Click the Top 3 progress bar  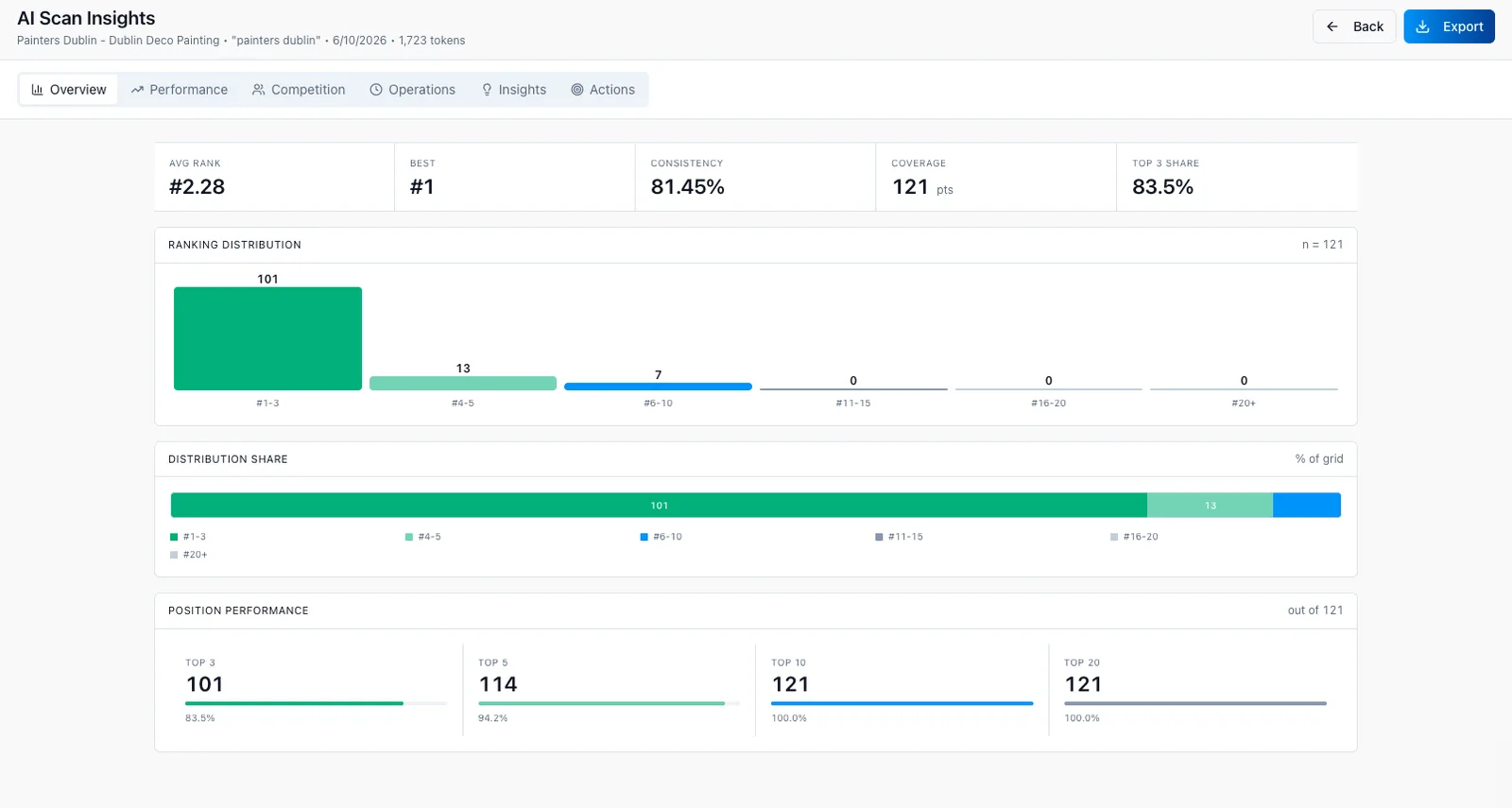(317, 703)
